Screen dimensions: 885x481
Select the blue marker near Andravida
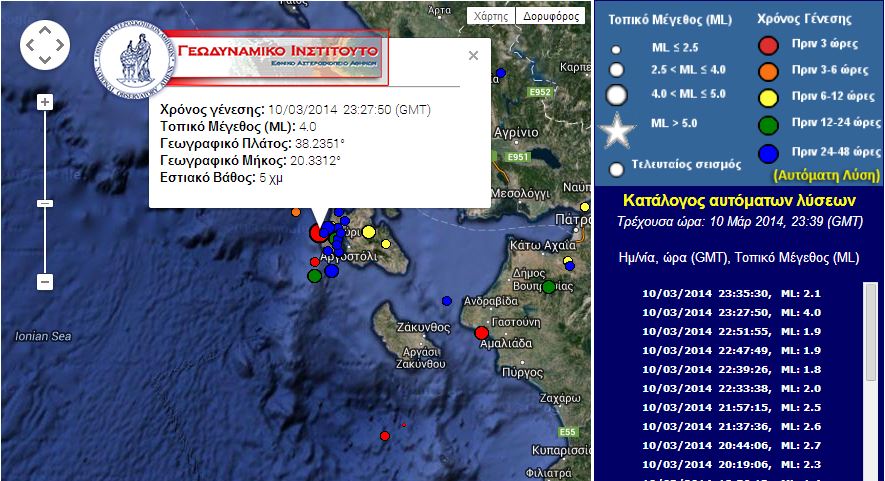coord(447,300)
